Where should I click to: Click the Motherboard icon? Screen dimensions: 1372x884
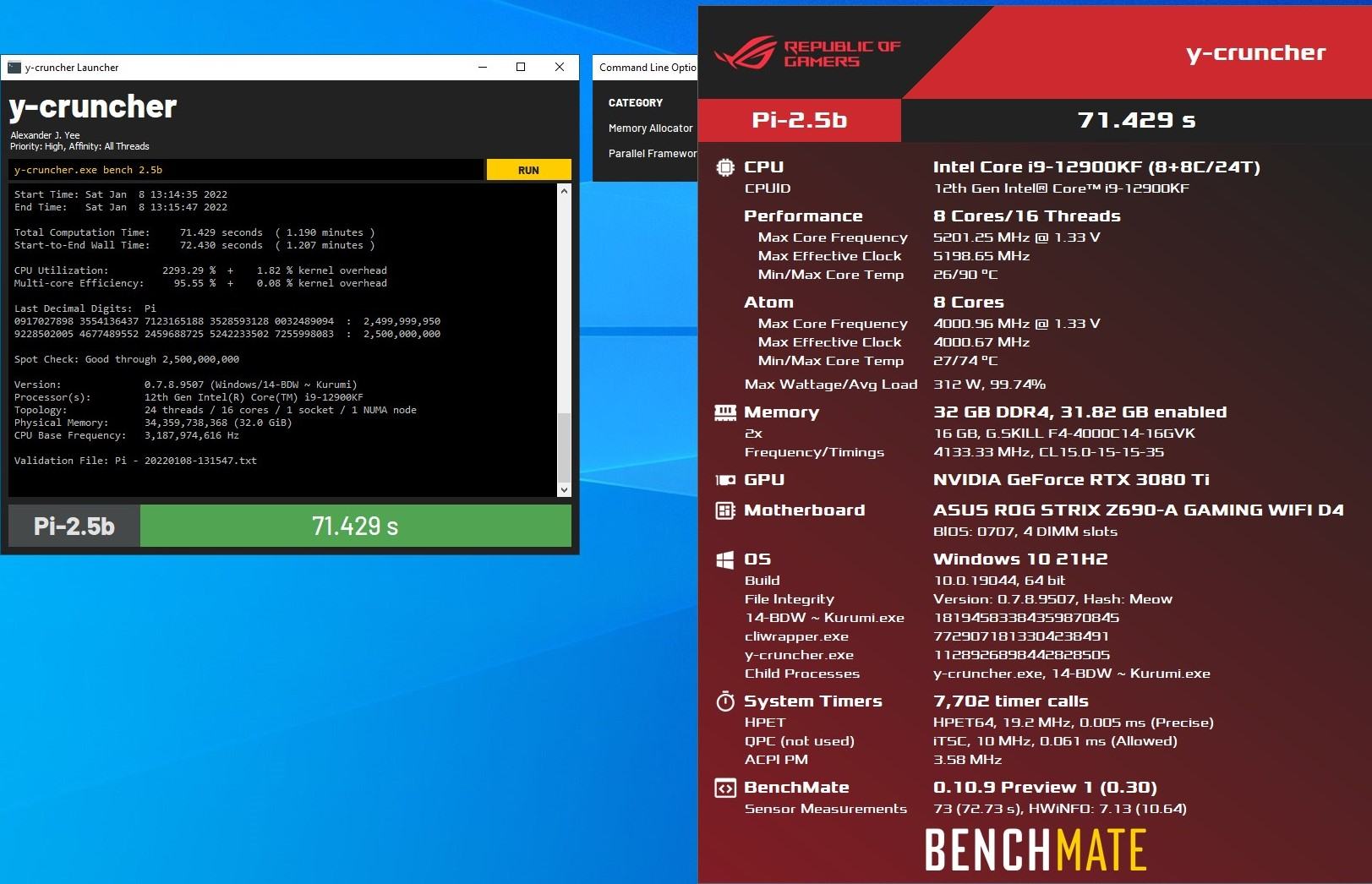pos(725,510)
